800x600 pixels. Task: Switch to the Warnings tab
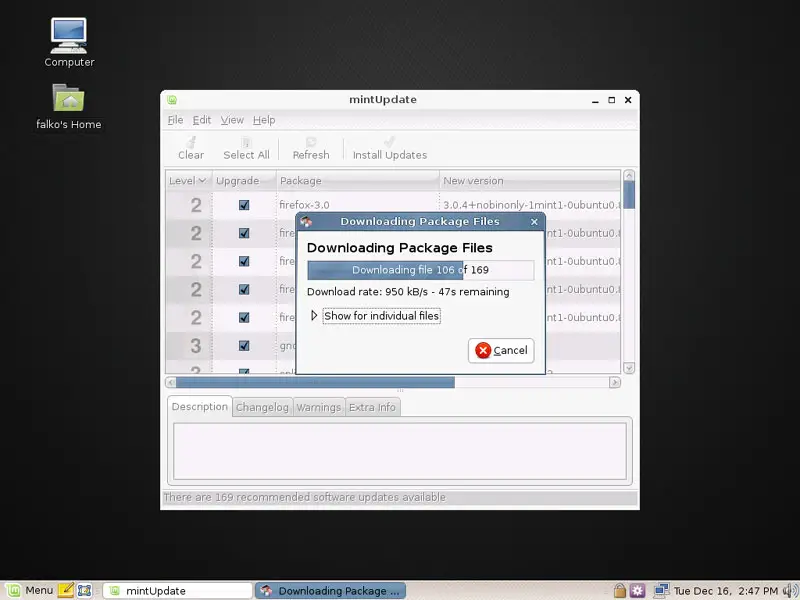click(318, 407)
